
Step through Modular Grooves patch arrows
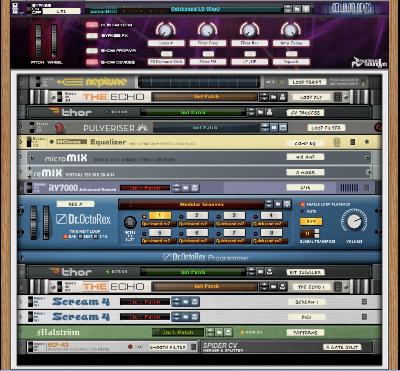pos(269,204)
